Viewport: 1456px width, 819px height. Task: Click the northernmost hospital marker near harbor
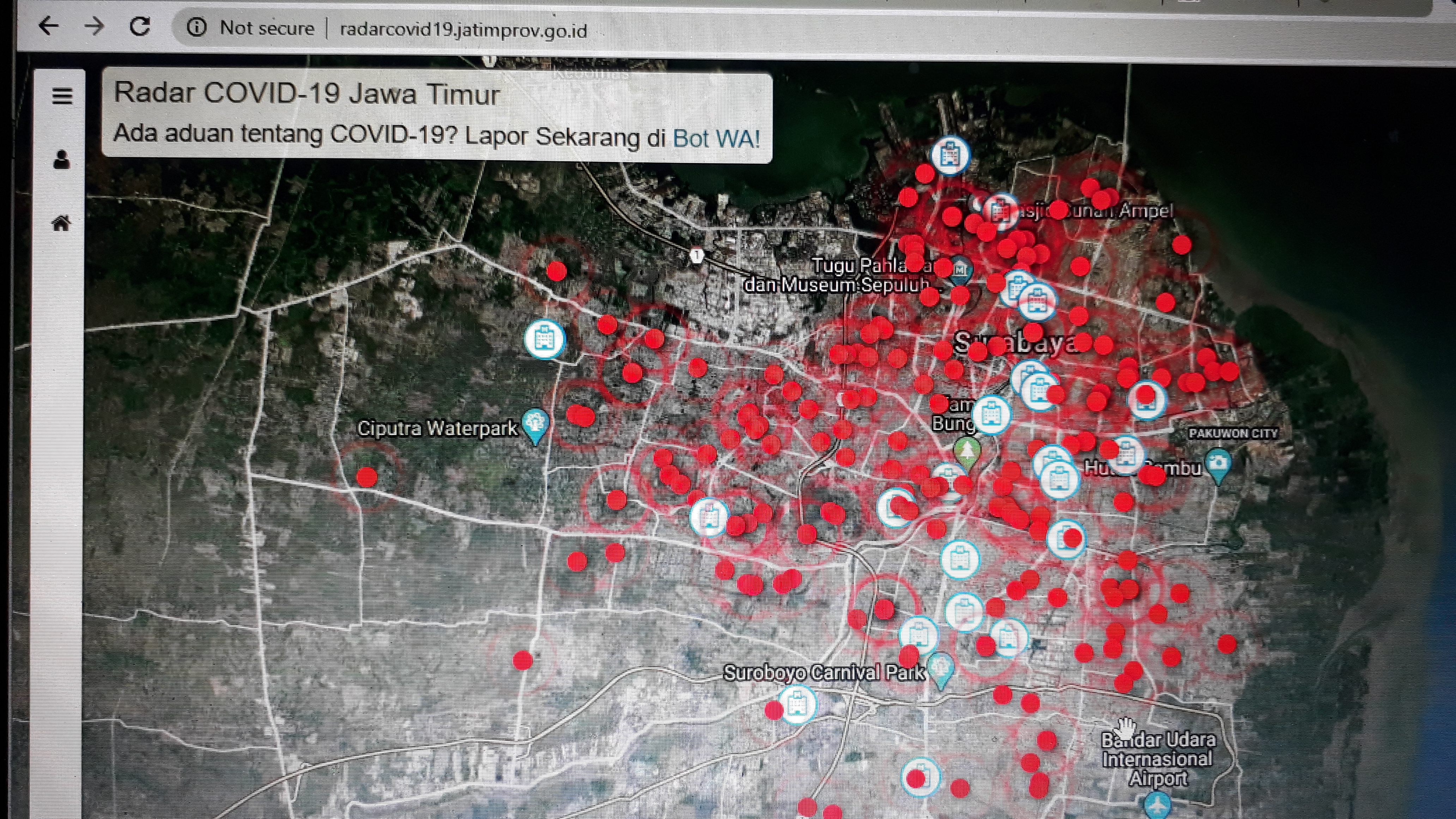tap(950, 155)
